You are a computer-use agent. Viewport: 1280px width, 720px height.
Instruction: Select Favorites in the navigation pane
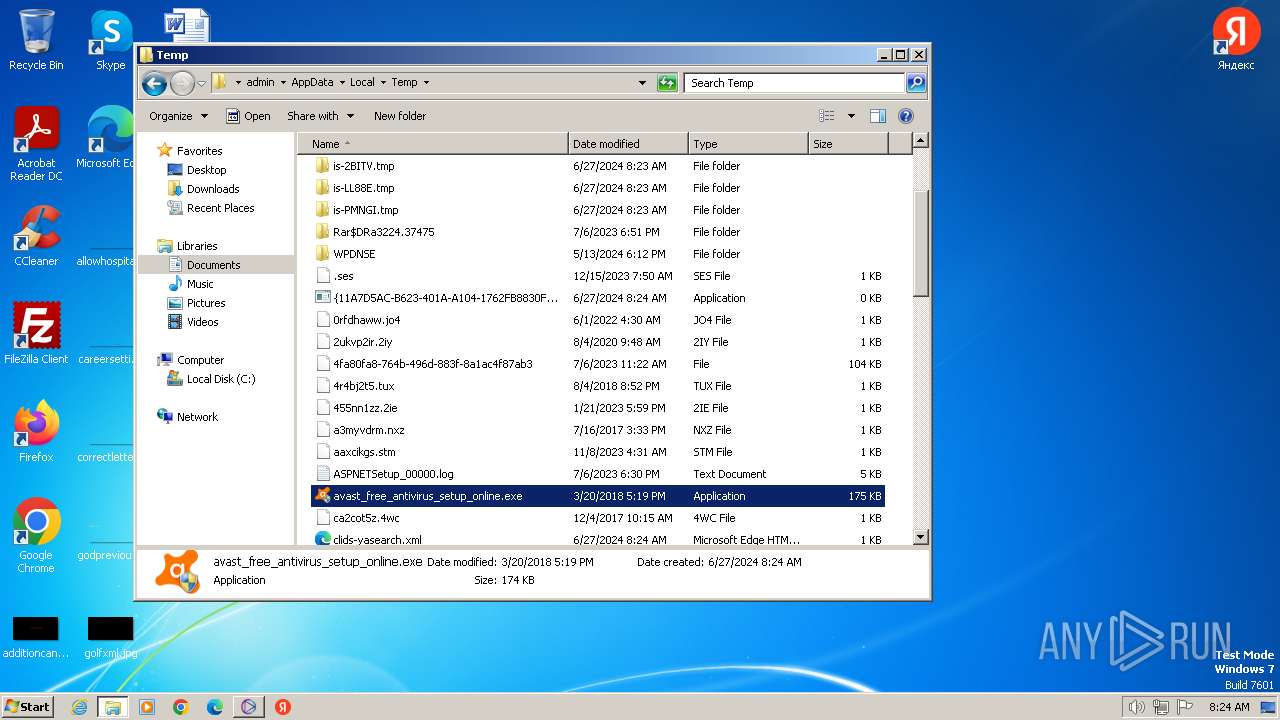[199, 151]
